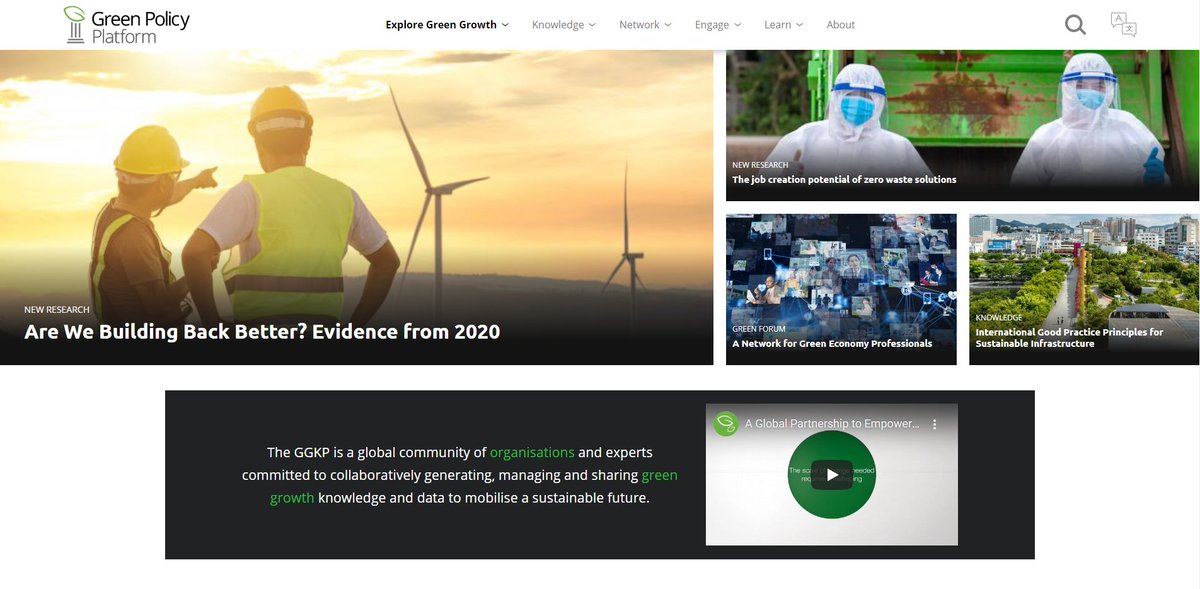Open zero waste solutions job creation article
1200x589 pixels.
(844, 180)
